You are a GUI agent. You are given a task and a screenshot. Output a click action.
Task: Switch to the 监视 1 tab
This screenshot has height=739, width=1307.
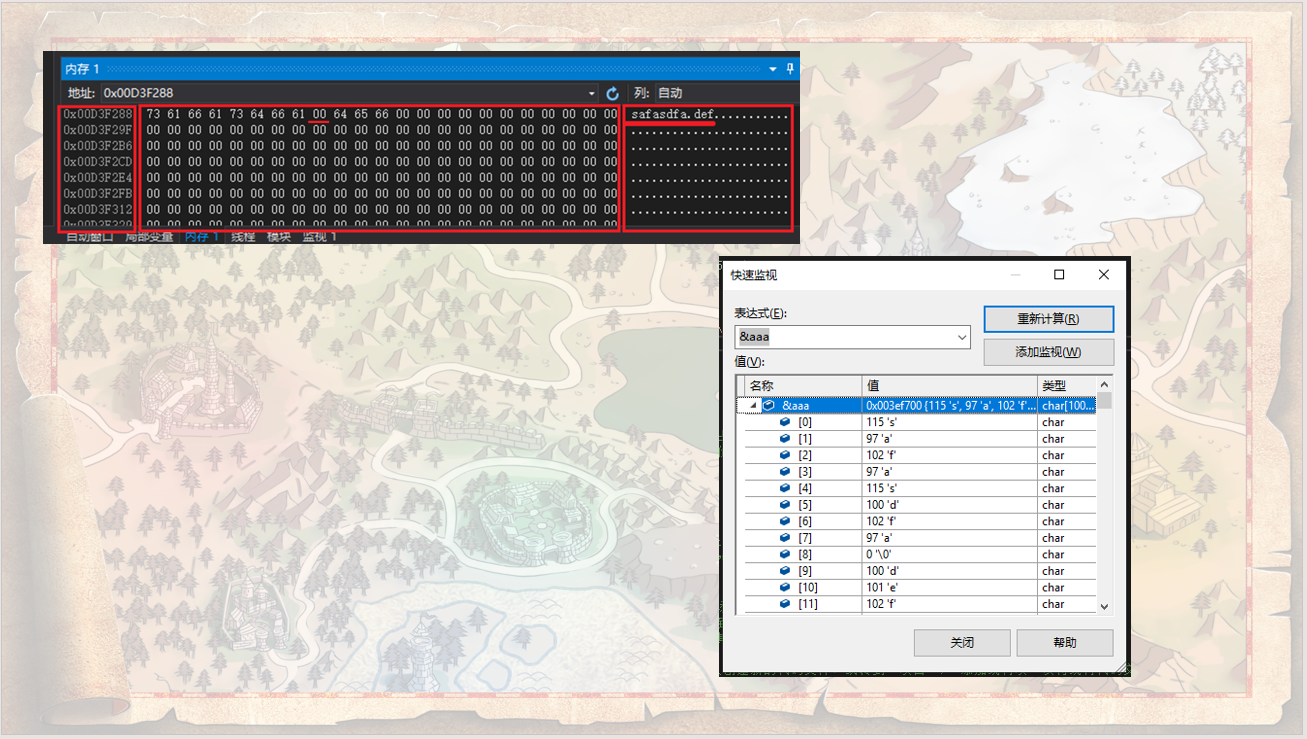[x=319, y=237]
